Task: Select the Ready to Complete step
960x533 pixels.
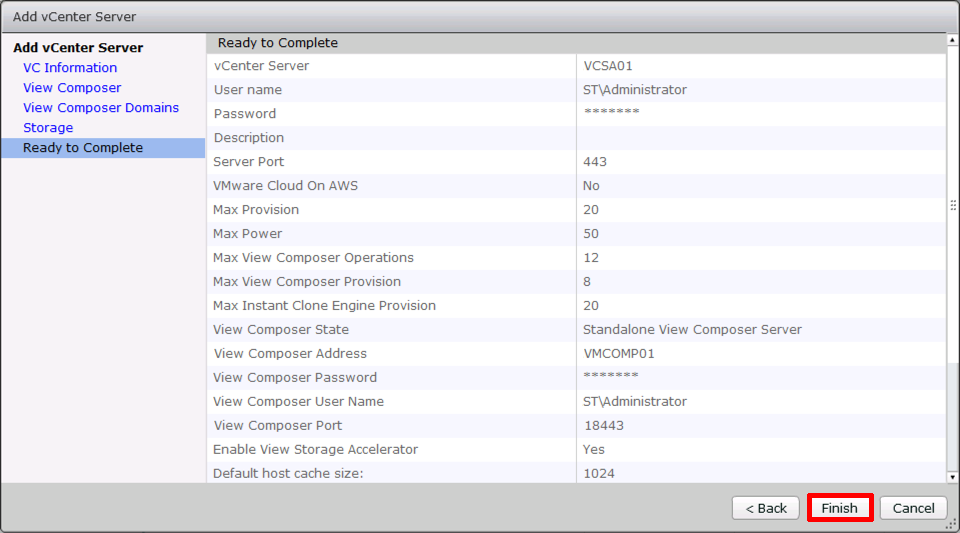Action: coord(103,147)
